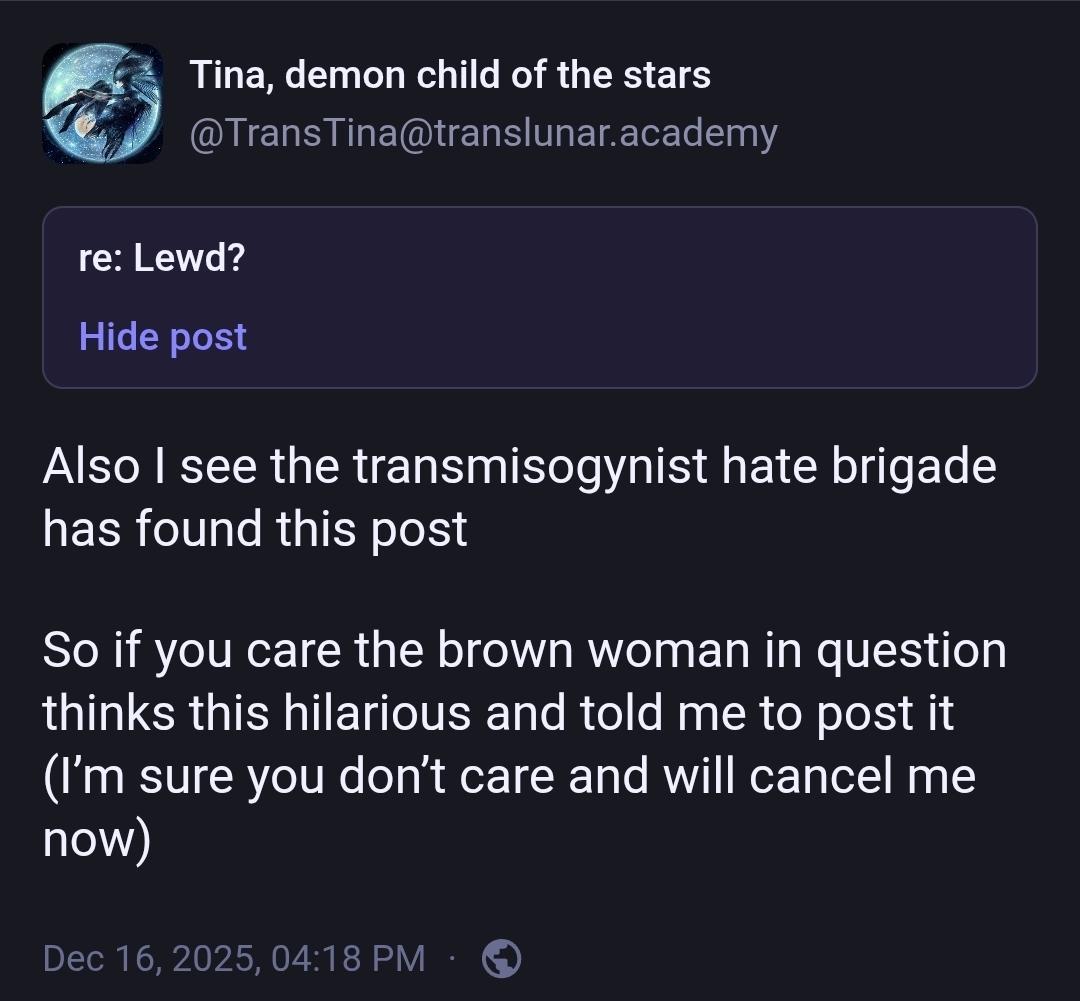Click the "So if you care" opening words

(x=192, y=651)
